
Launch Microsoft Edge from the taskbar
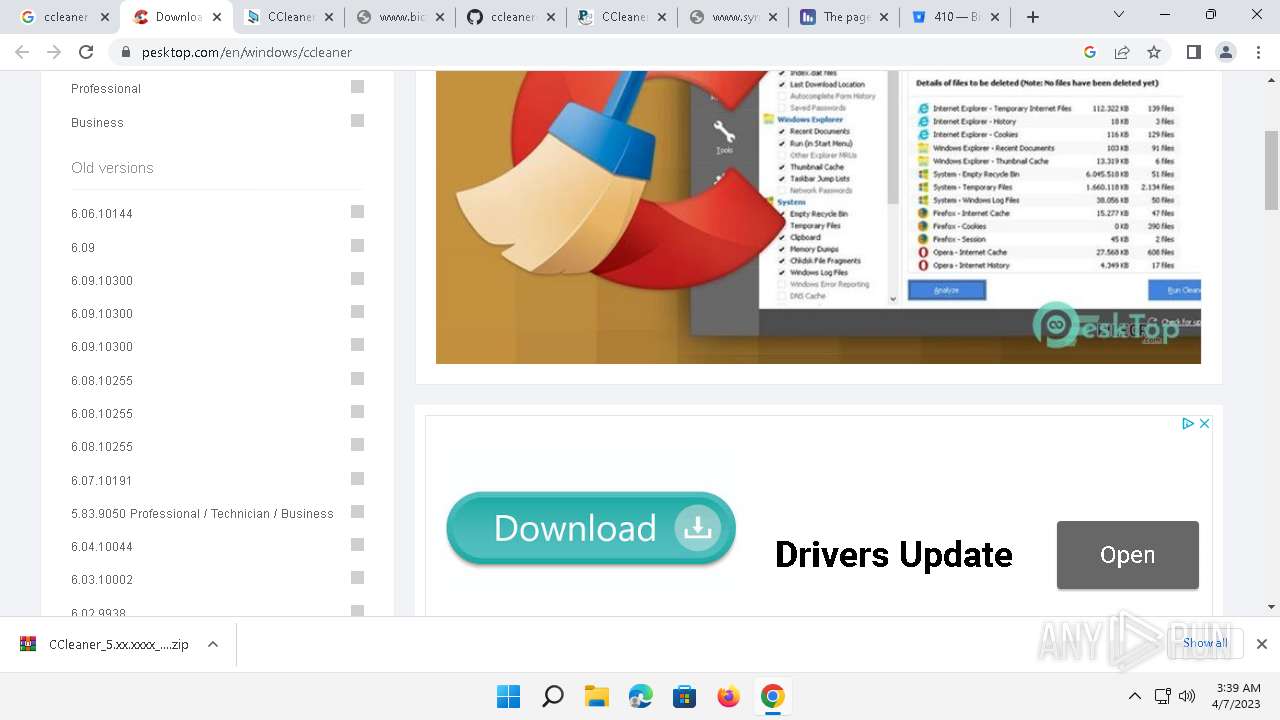click(641, 696)
